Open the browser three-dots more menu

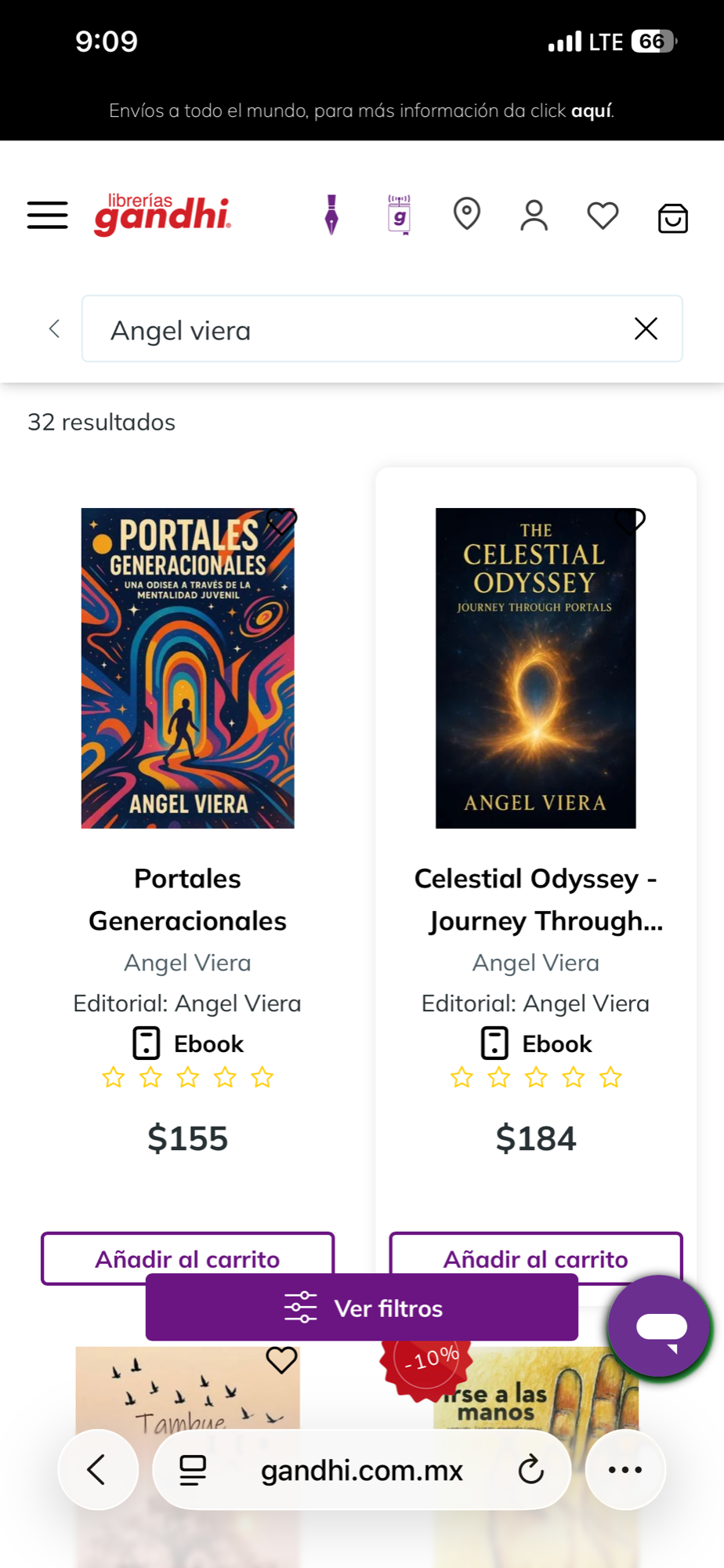click(625, 1470)
